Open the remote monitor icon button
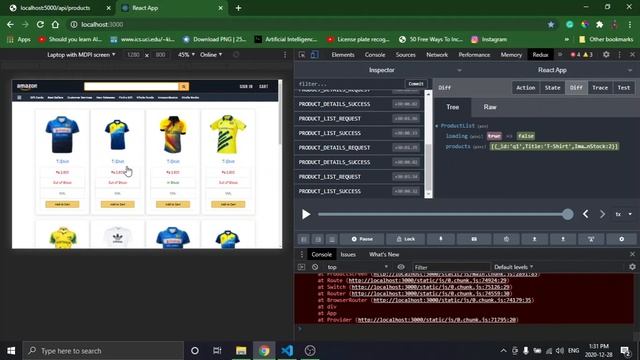The width and height of the screenshot is (640, 360). [x=591, y=239]
